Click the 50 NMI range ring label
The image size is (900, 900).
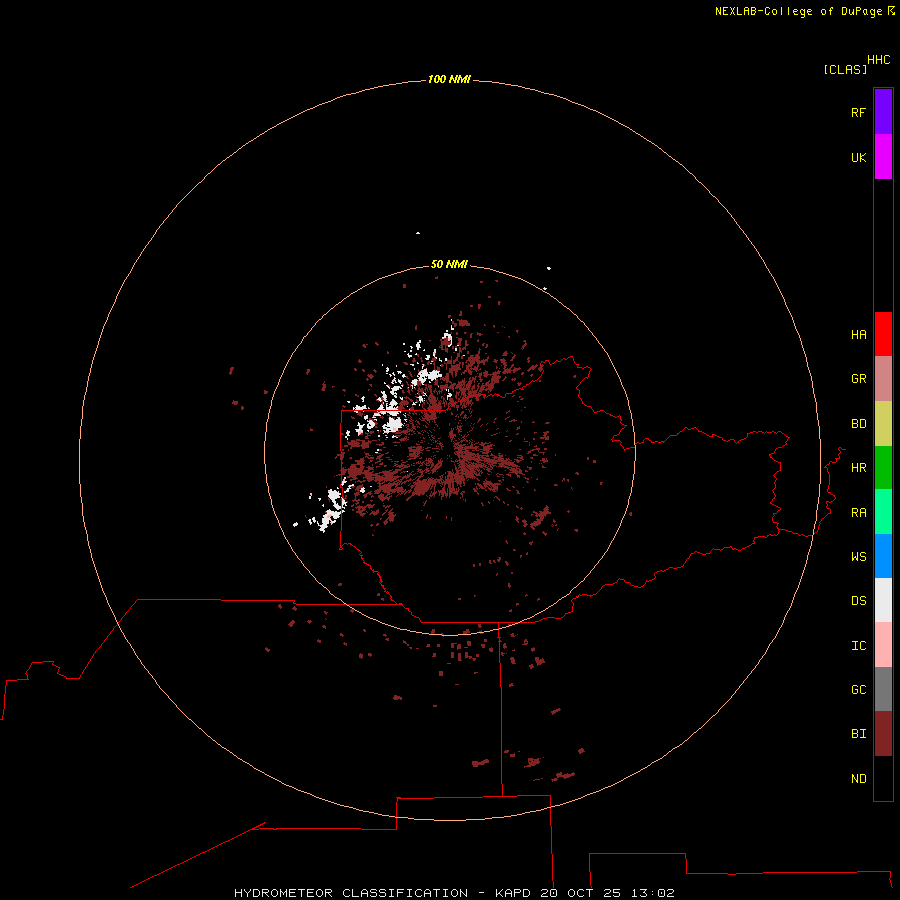coord(449,264)
